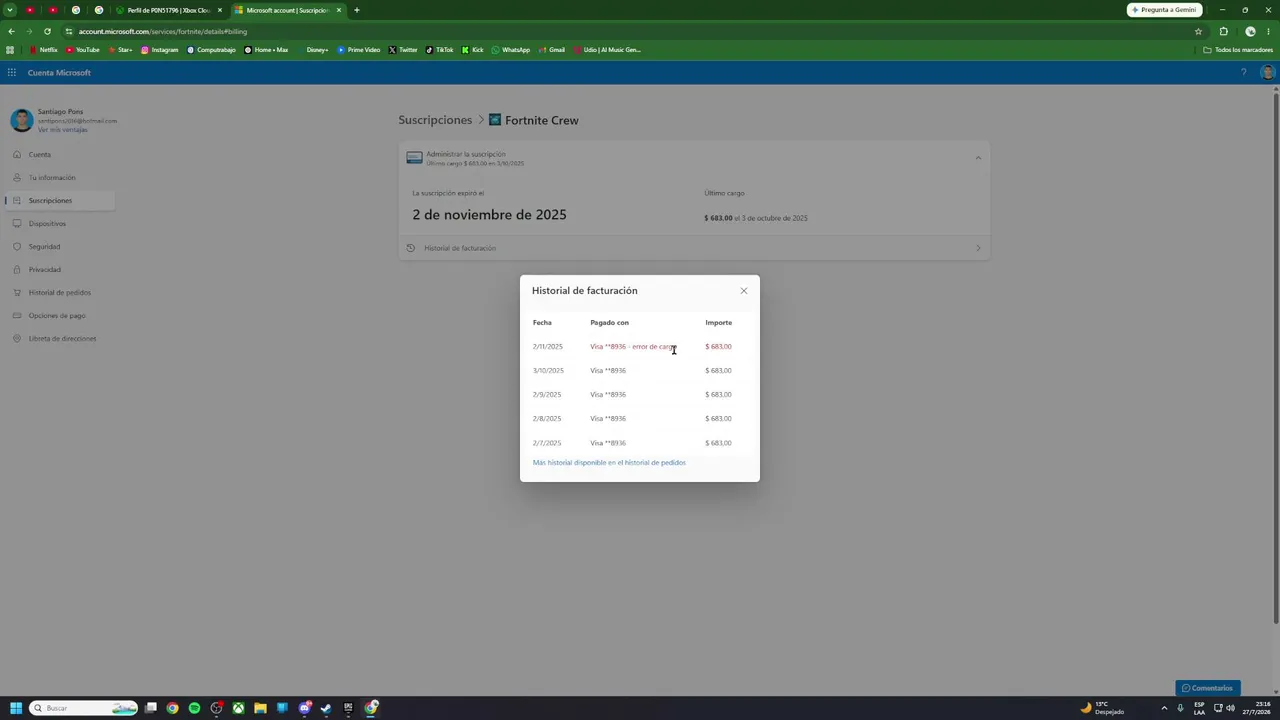Viewport: 1280px width, 720px height.
Task: Bookmark this page with the star icon
Action: click(1198, 31)
